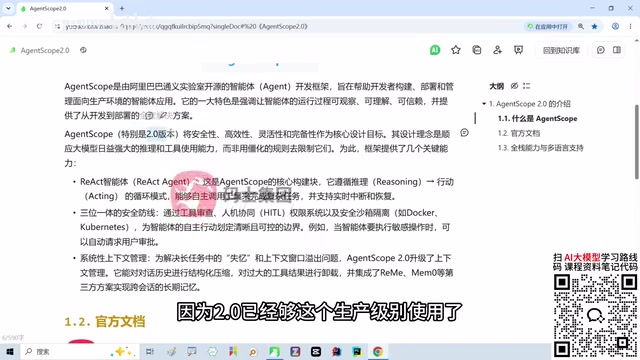Click the 在应用中打开 button in address bar
Viewport: 640px width, 360px height.
[548, 26]
